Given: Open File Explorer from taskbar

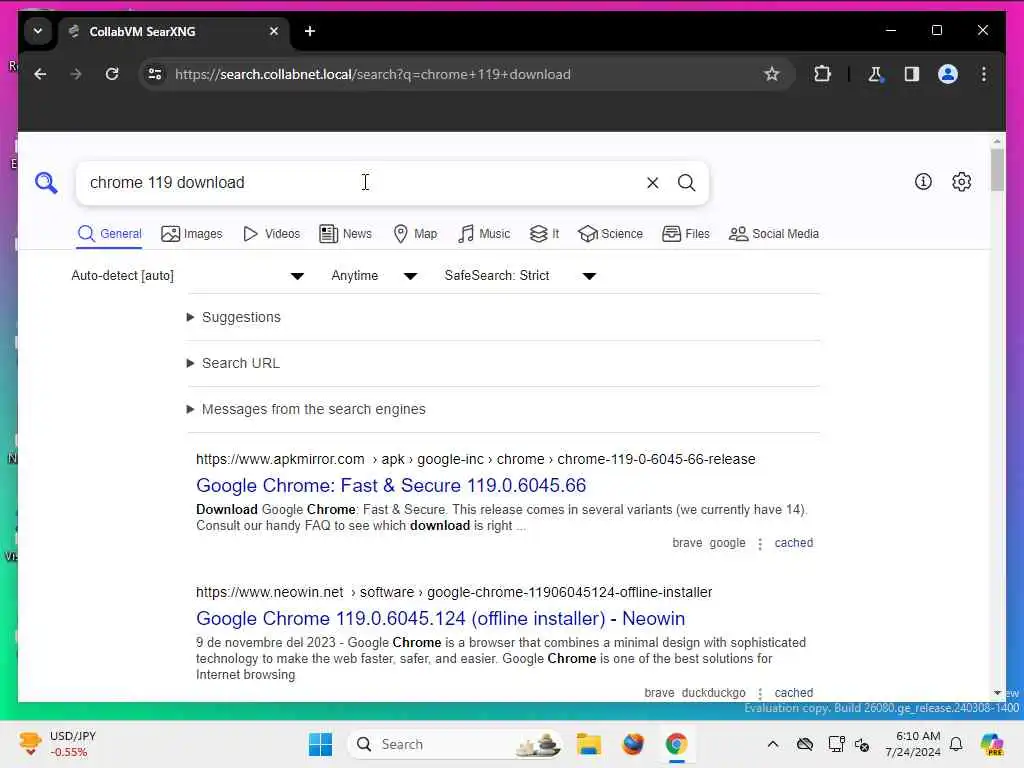Looking at the screenshot, I should click(x=588, y=744).
